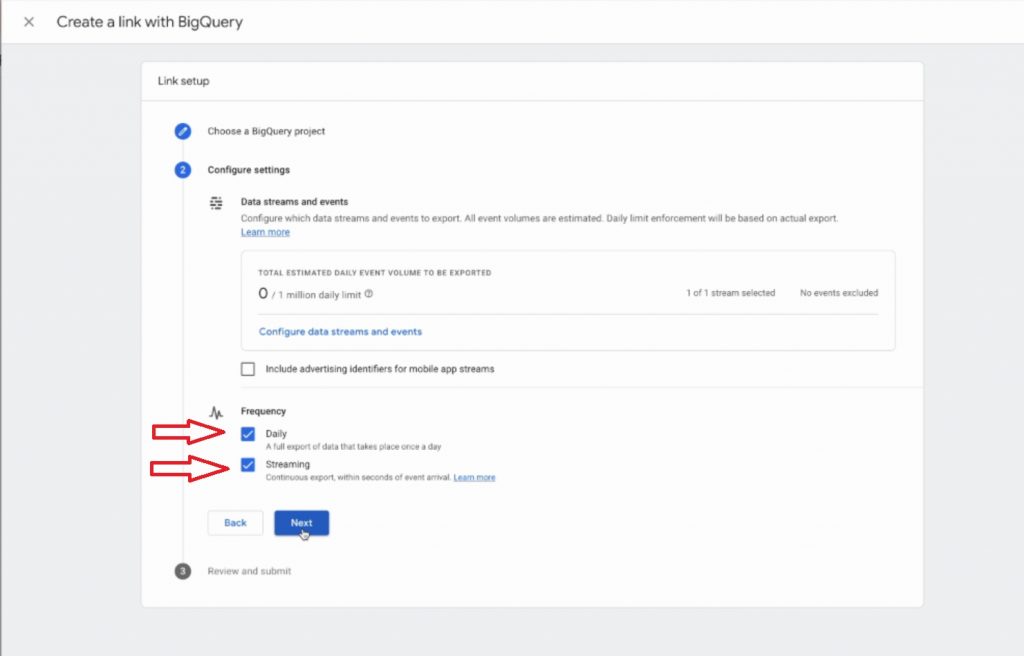Click the Daily export description text

point(353,447)
